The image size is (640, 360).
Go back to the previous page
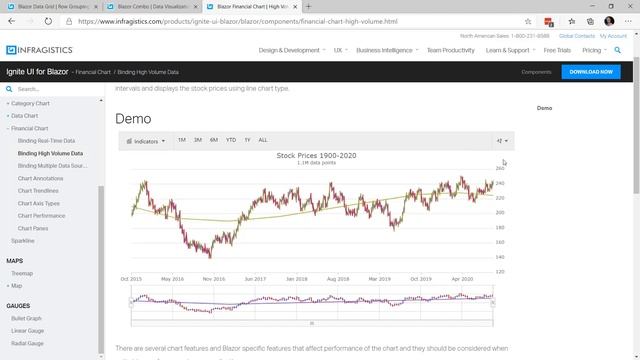pyautogui.click(x=11, y=21)
